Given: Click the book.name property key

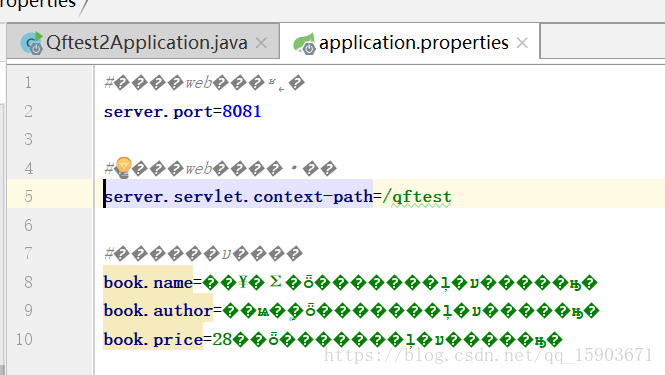Looking at the screenshot, I should 148,283.
